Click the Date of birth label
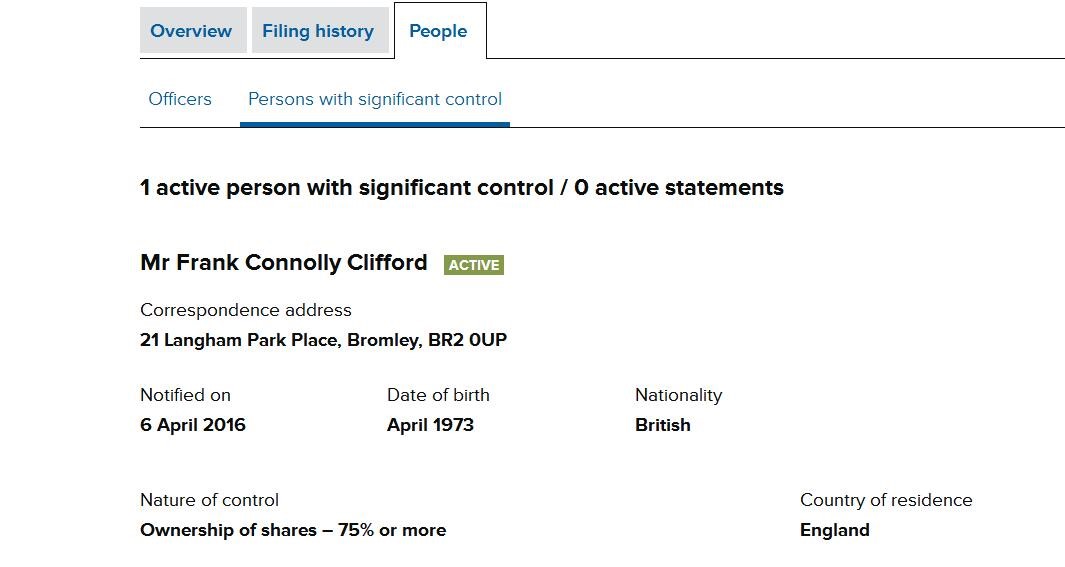The image size is (1065, 567). (x=438, y=395)
